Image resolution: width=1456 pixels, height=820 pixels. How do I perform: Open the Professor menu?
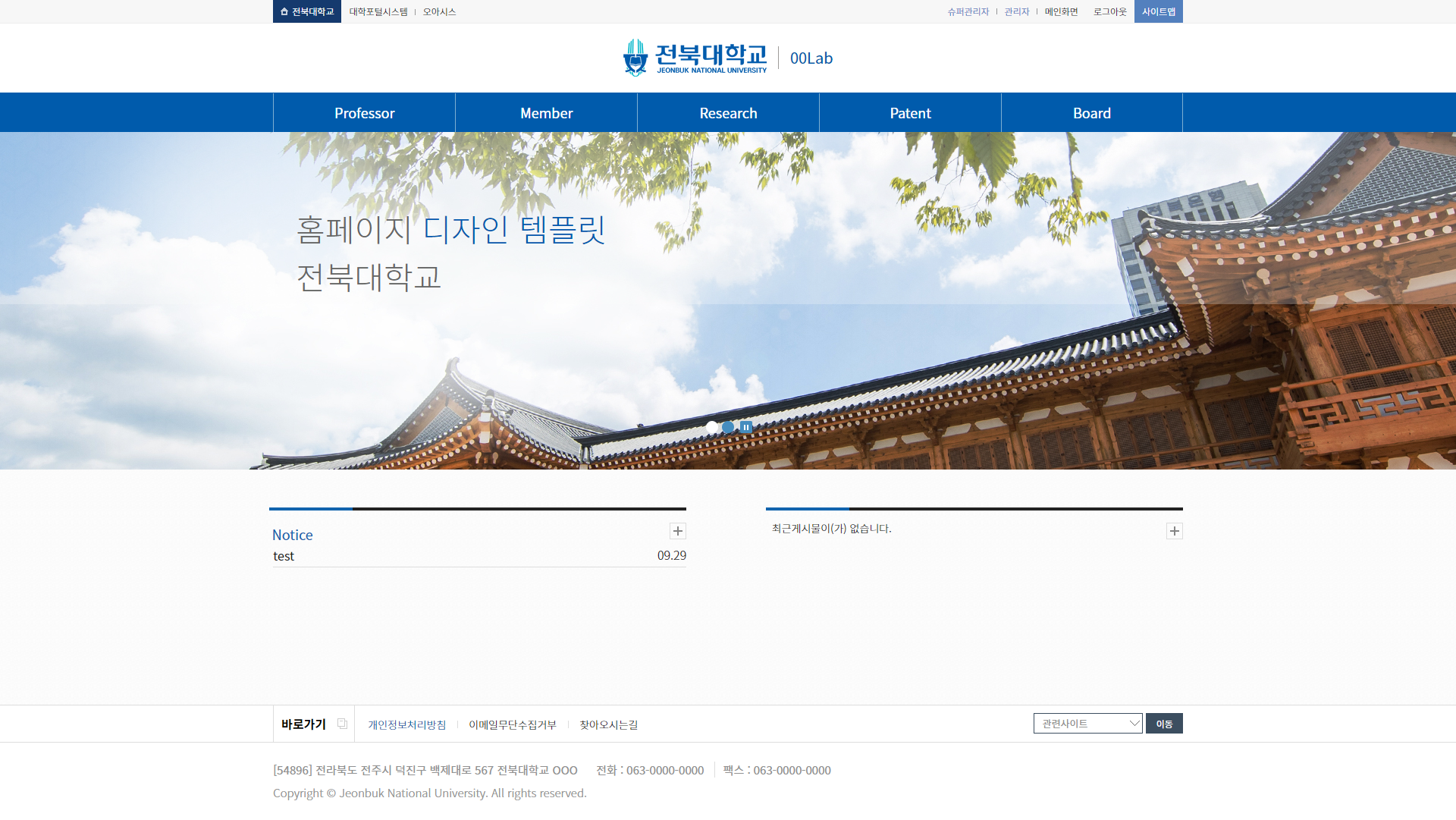click(x=364, y=113)
